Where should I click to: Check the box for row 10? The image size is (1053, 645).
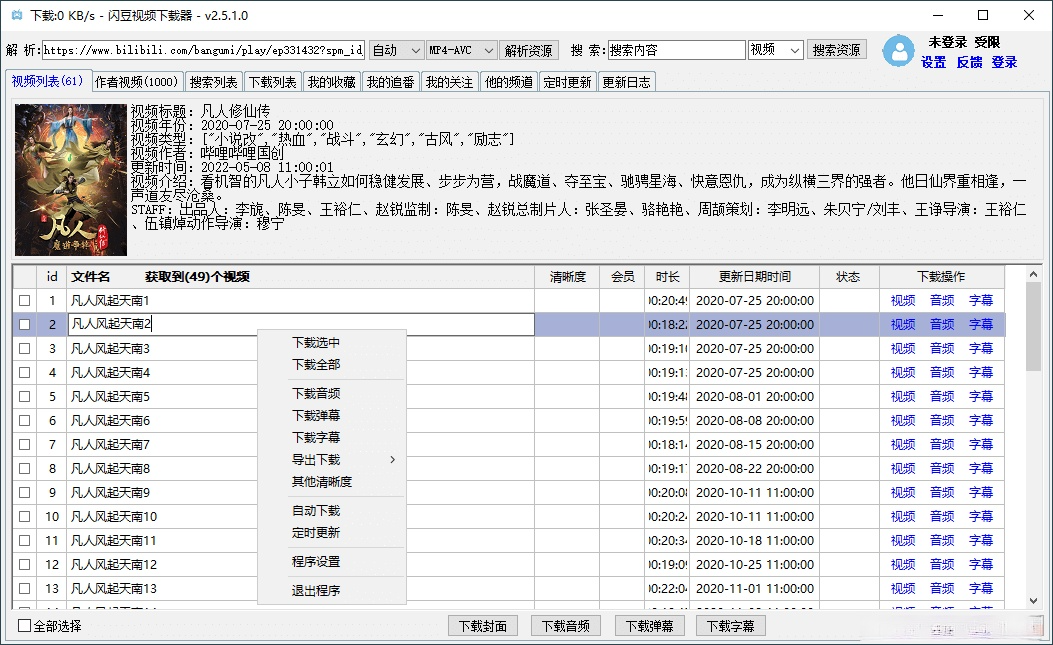pyautogui.click(x=24, y=517)
